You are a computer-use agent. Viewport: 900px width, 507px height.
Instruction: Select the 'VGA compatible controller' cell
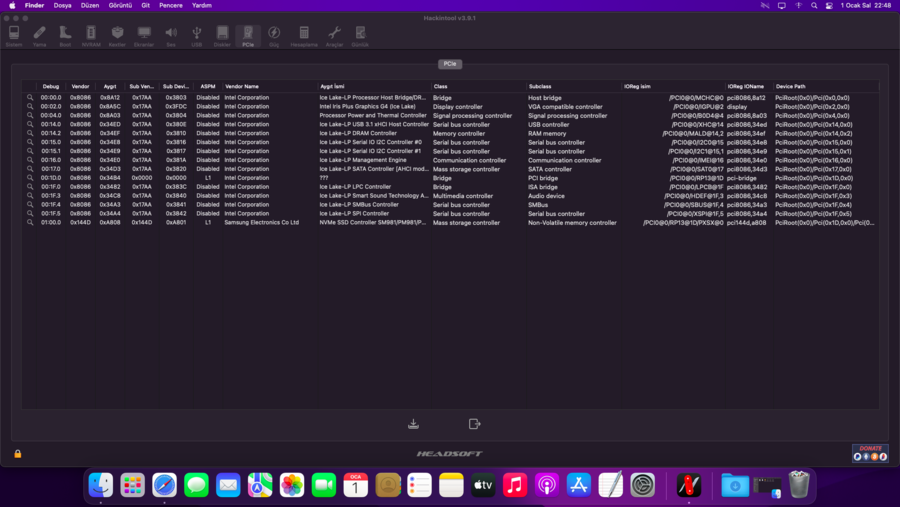tap(565, 106)
